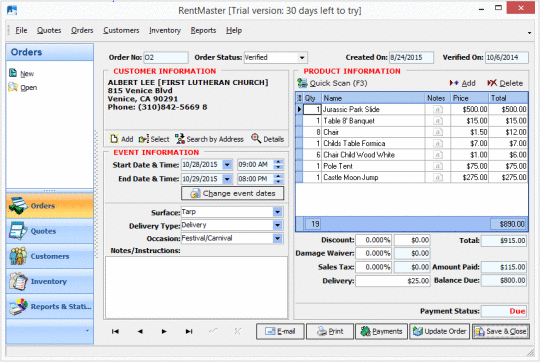Open the Inventory navigation section
This screenshot has width=540, height=362.
tap(50, 281)
